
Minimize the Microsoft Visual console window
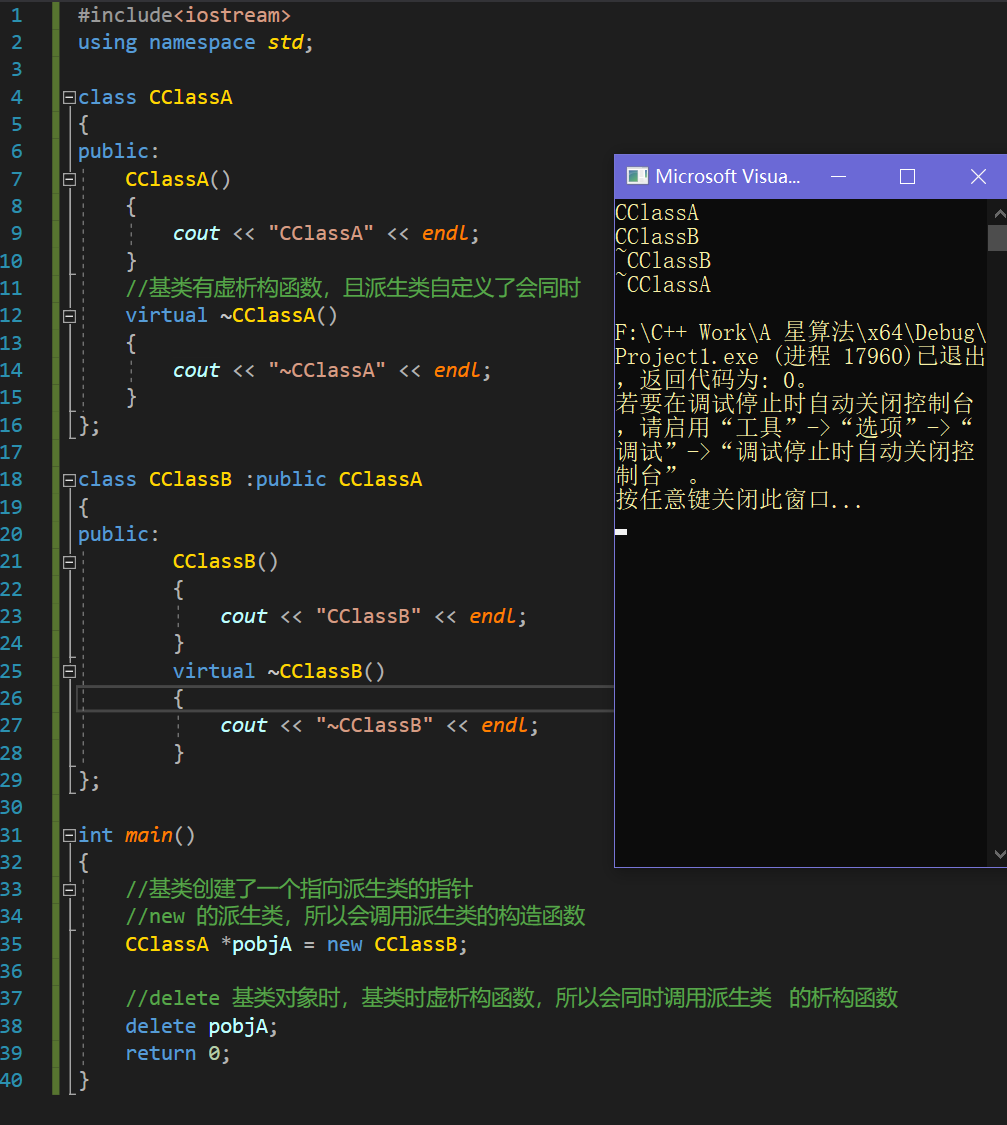point(838,176)
